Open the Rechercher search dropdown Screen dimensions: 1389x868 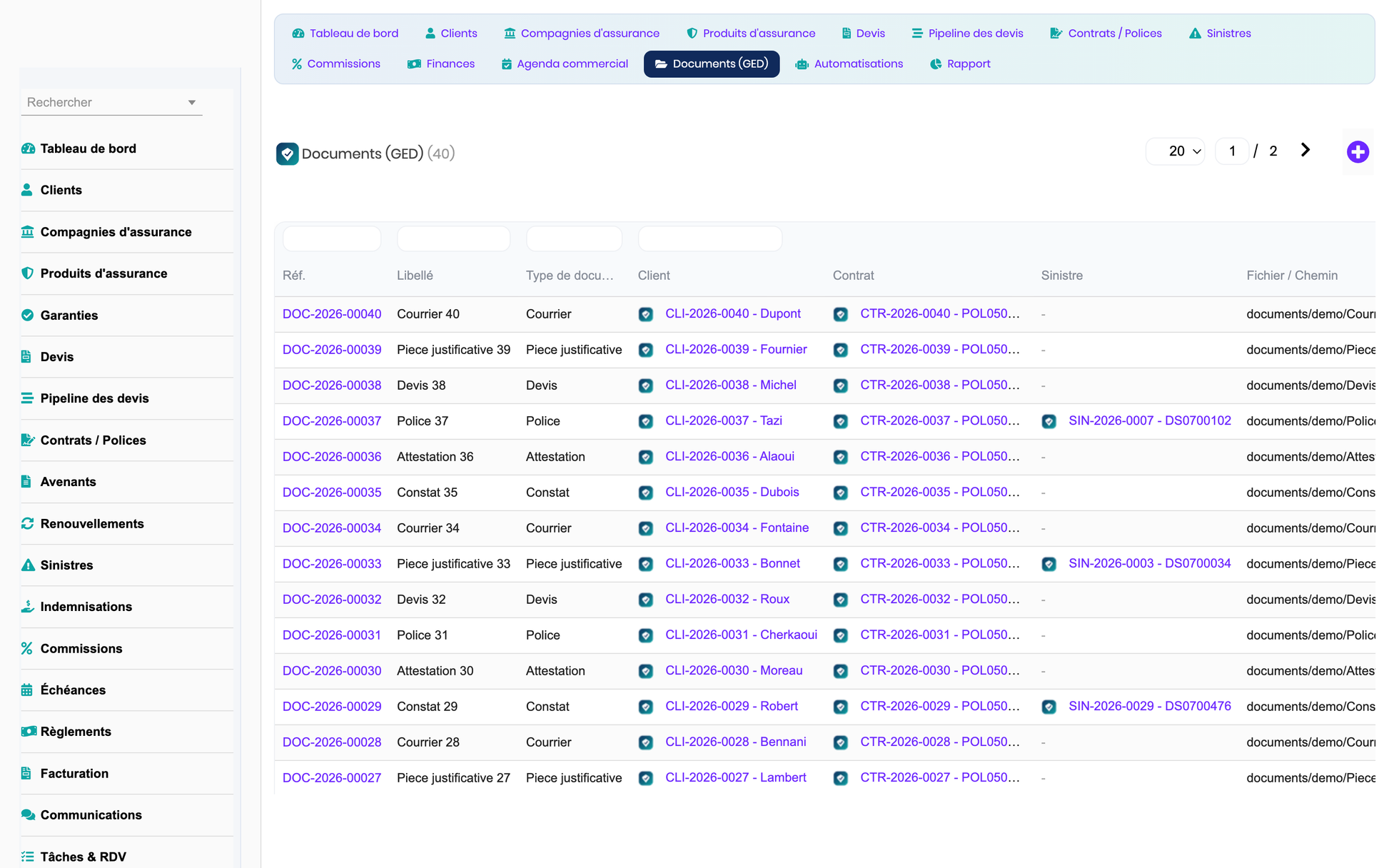111,102
